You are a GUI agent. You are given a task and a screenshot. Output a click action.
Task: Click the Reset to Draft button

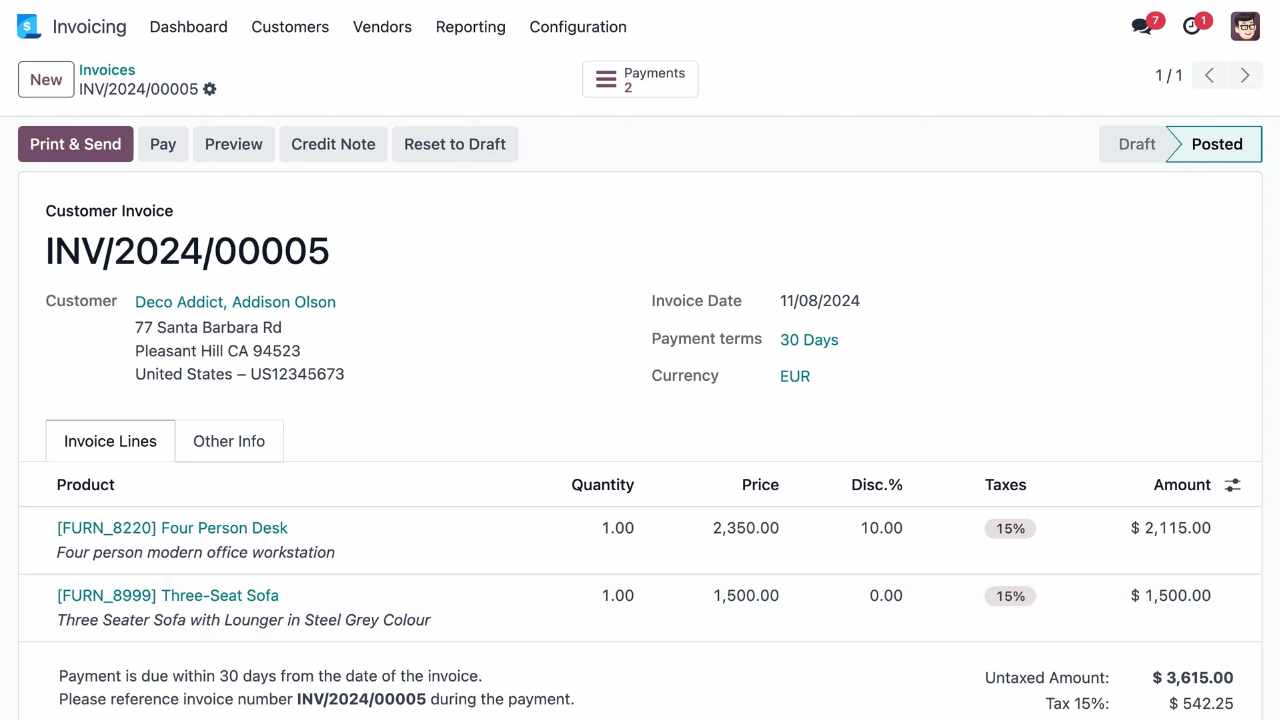(x=455, y=144)
